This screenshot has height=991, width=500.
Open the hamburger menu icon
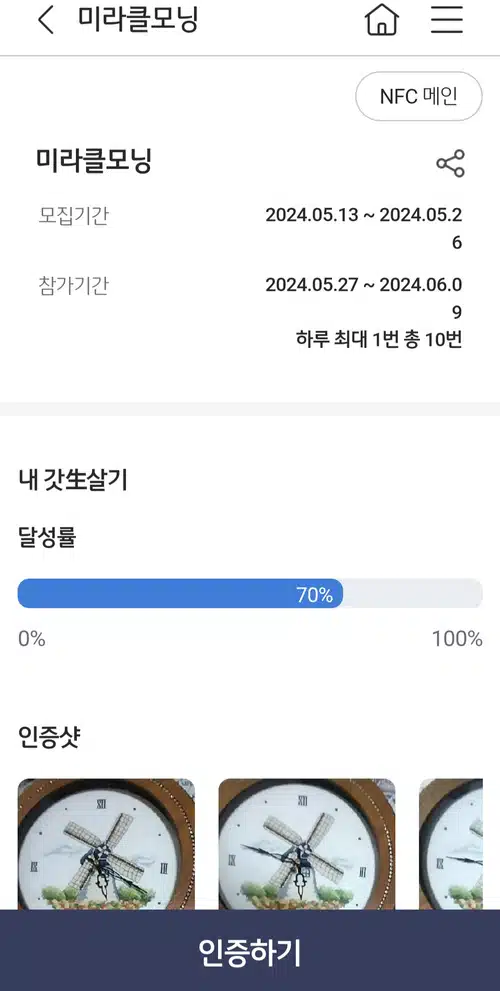pyautogui.click(x=447, y=20)
